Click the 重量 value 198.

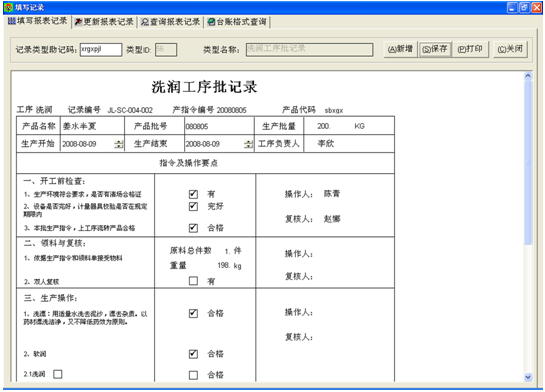point(224,266)
